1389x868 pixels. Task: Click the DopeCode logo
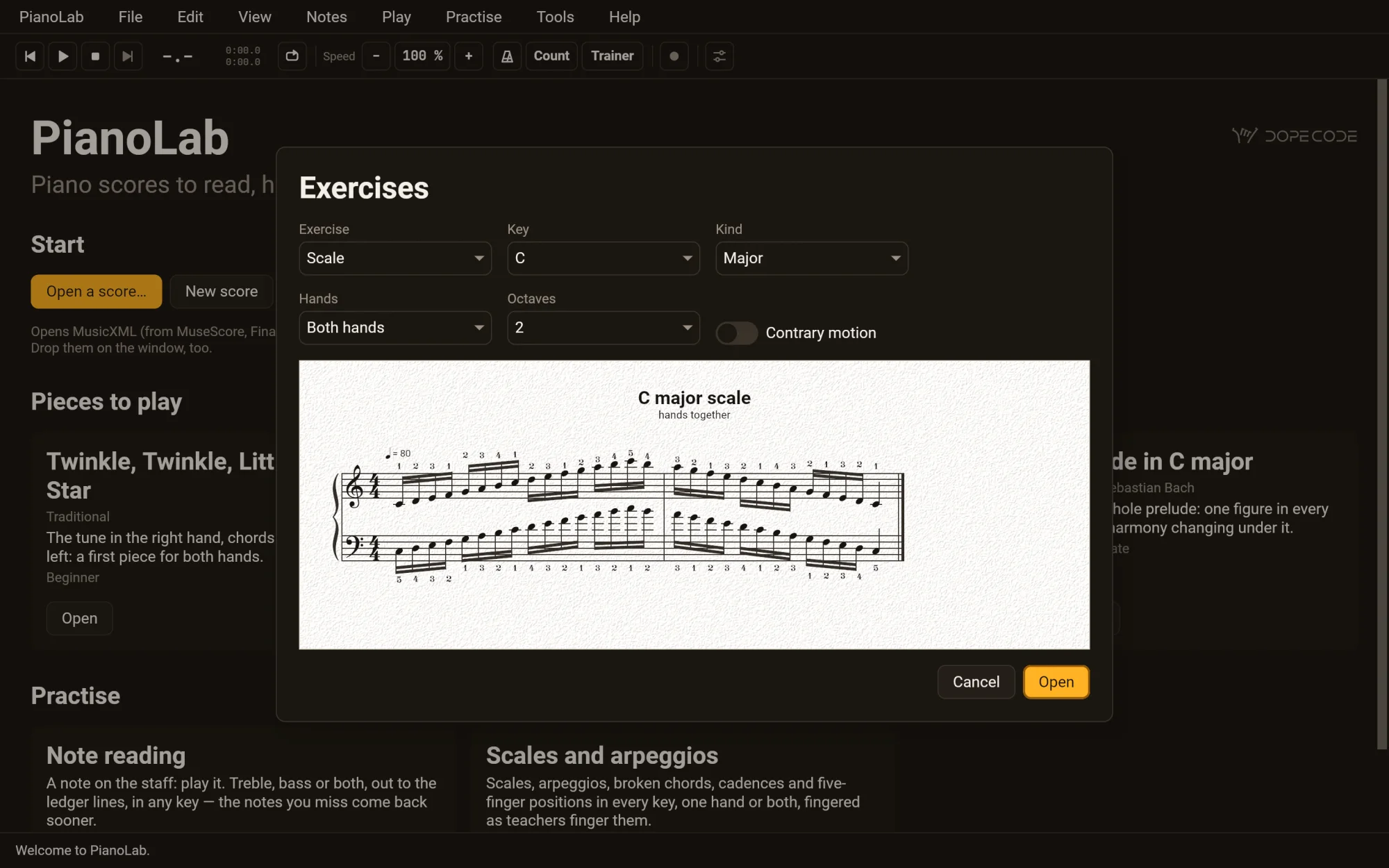(x=1295, y=136)
